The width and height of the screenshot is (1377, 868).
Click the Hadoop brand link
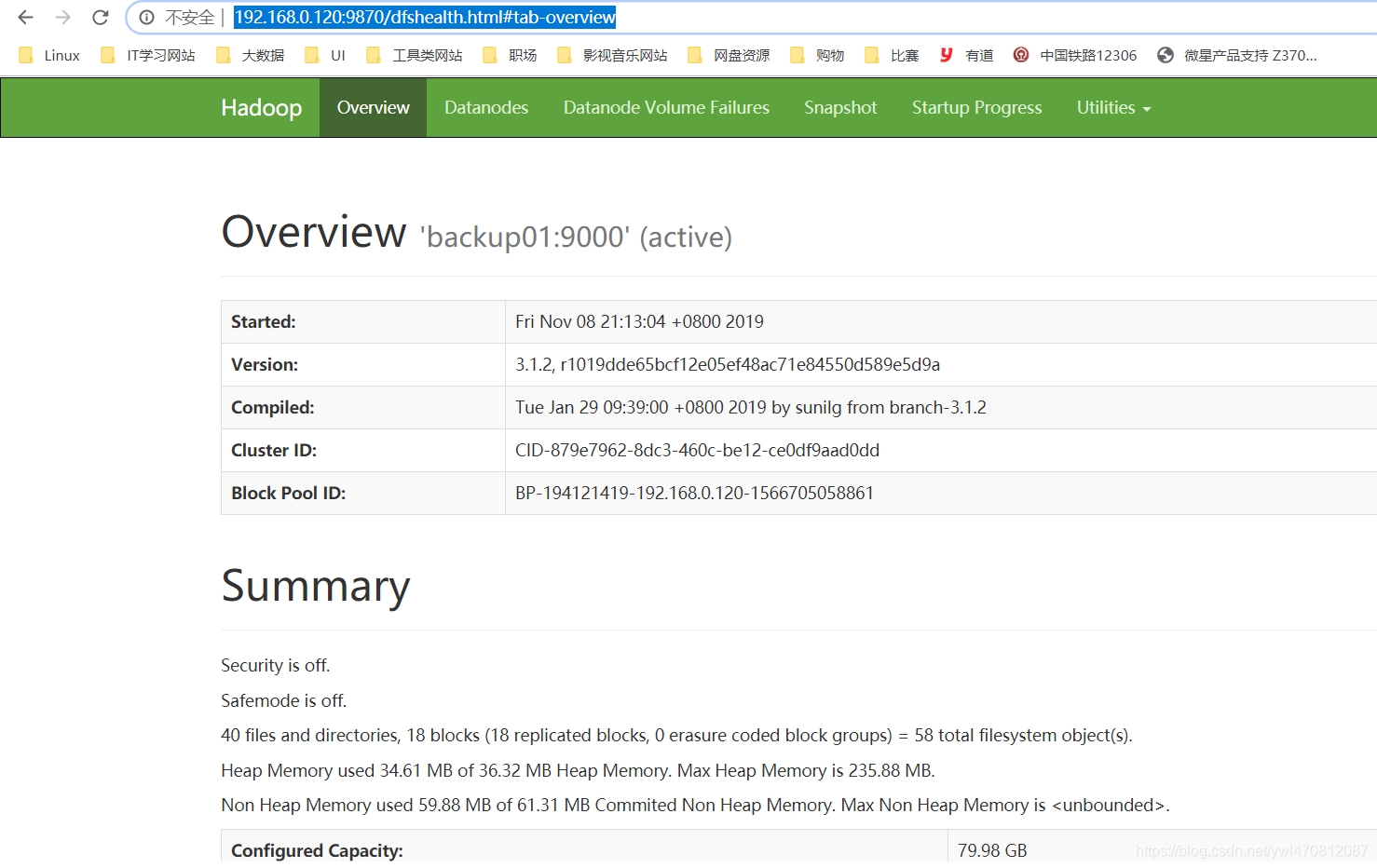(261, 108)
